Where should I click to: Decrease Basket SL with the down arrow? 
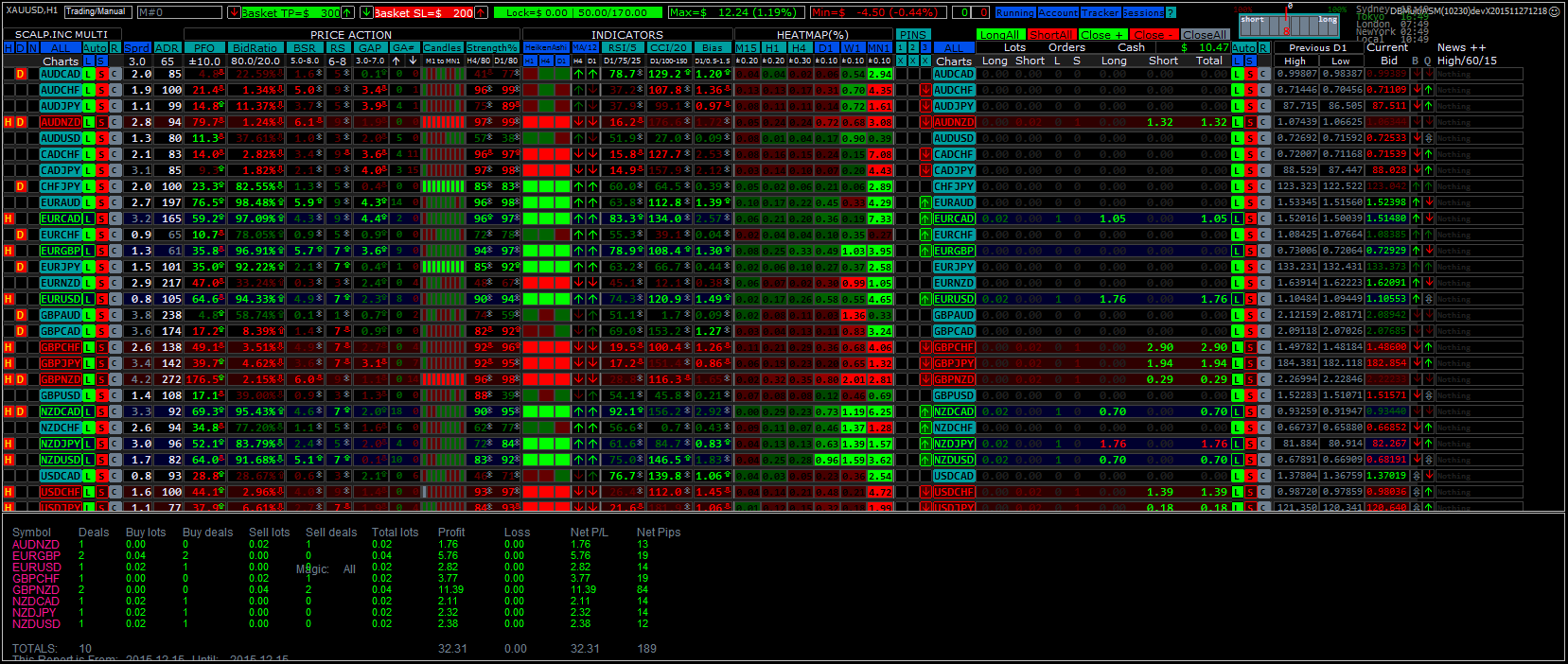pos(366,12)
